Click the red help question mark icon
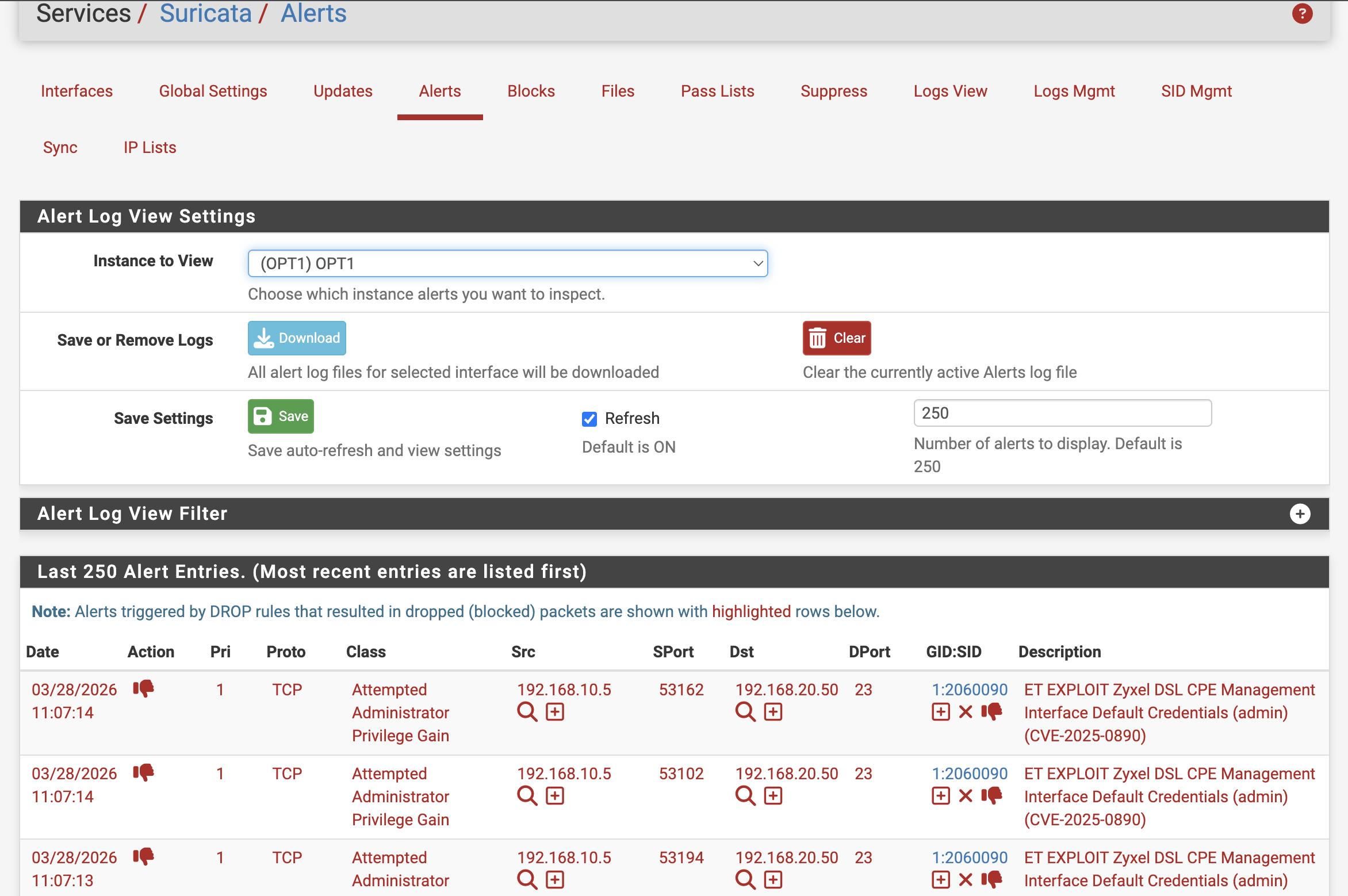Screen dimensions: 1348x896 pos(1302,13)
